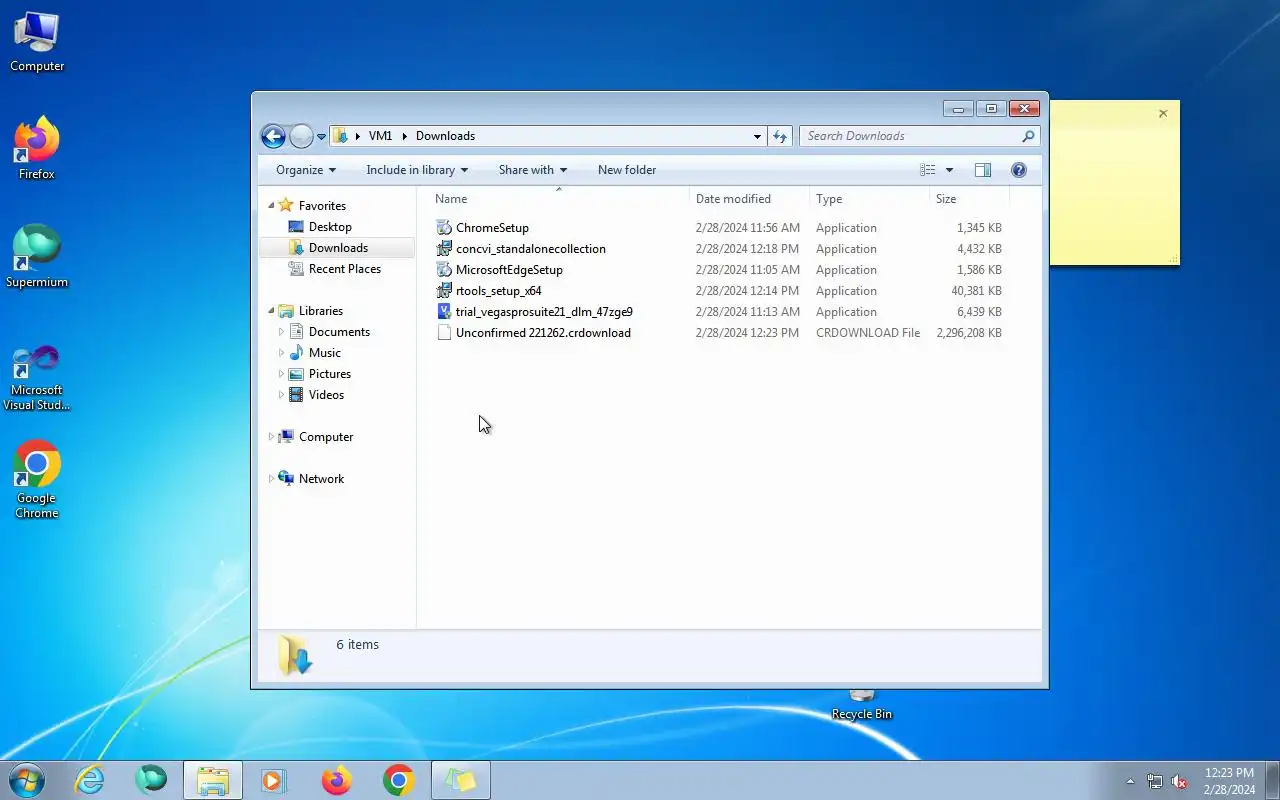Click the 40,381 KB size cell
This screenshot has width=1280, height=800.
point(976,291)
